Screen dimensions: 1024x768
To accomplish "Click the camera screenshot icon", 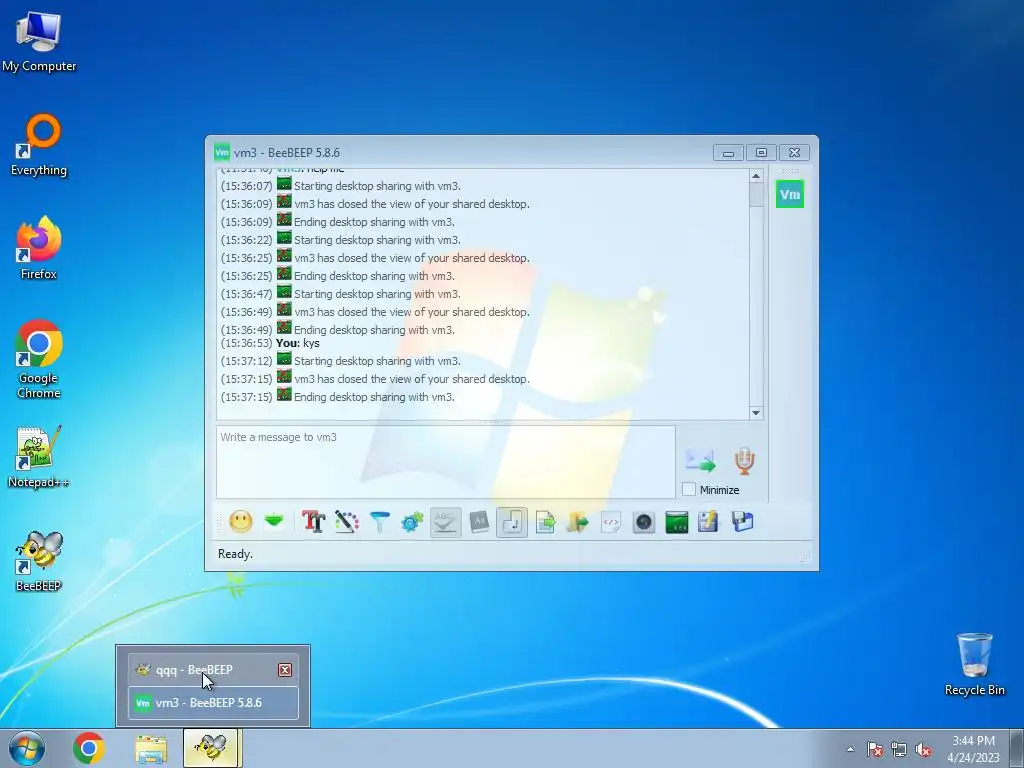I will (x=644, y=522).
